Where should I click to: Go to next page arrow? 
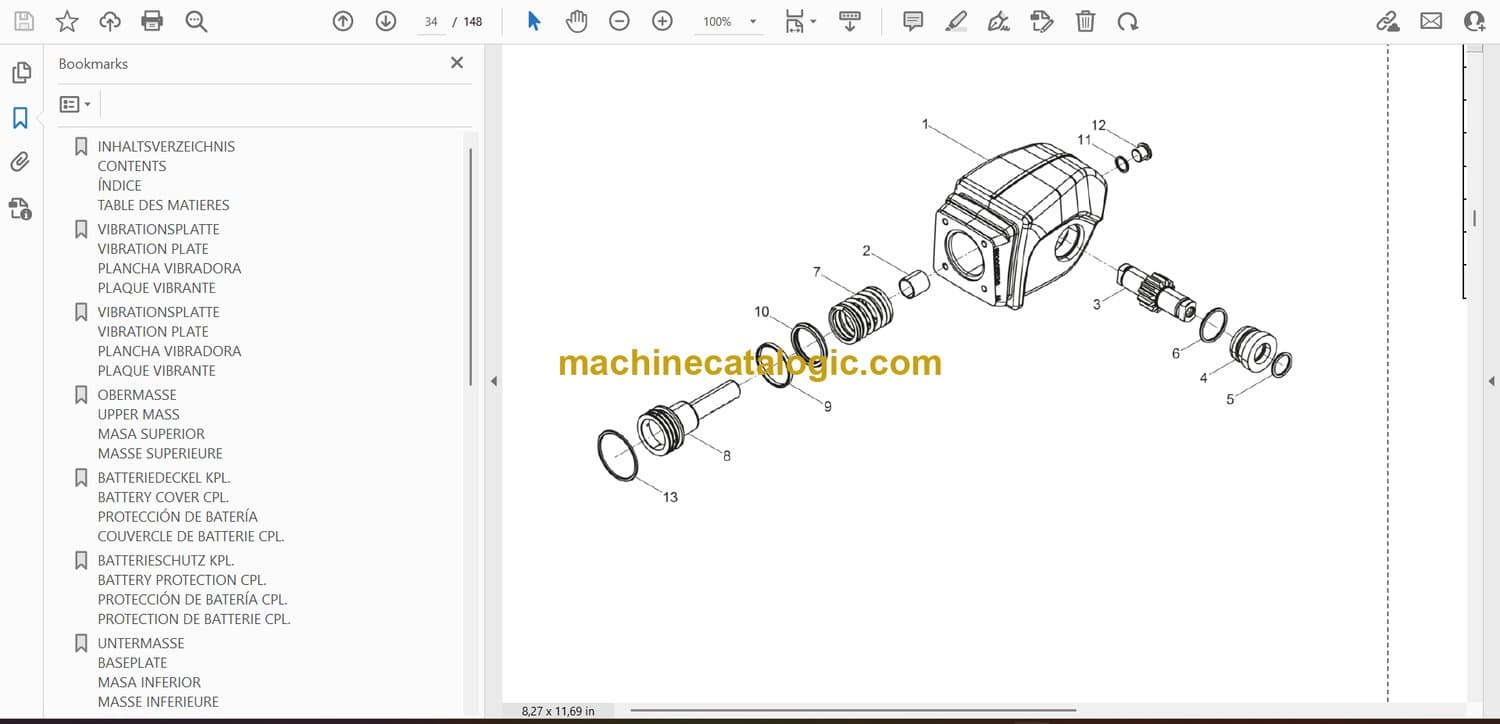pyautogui.click(x=386, y=21)
